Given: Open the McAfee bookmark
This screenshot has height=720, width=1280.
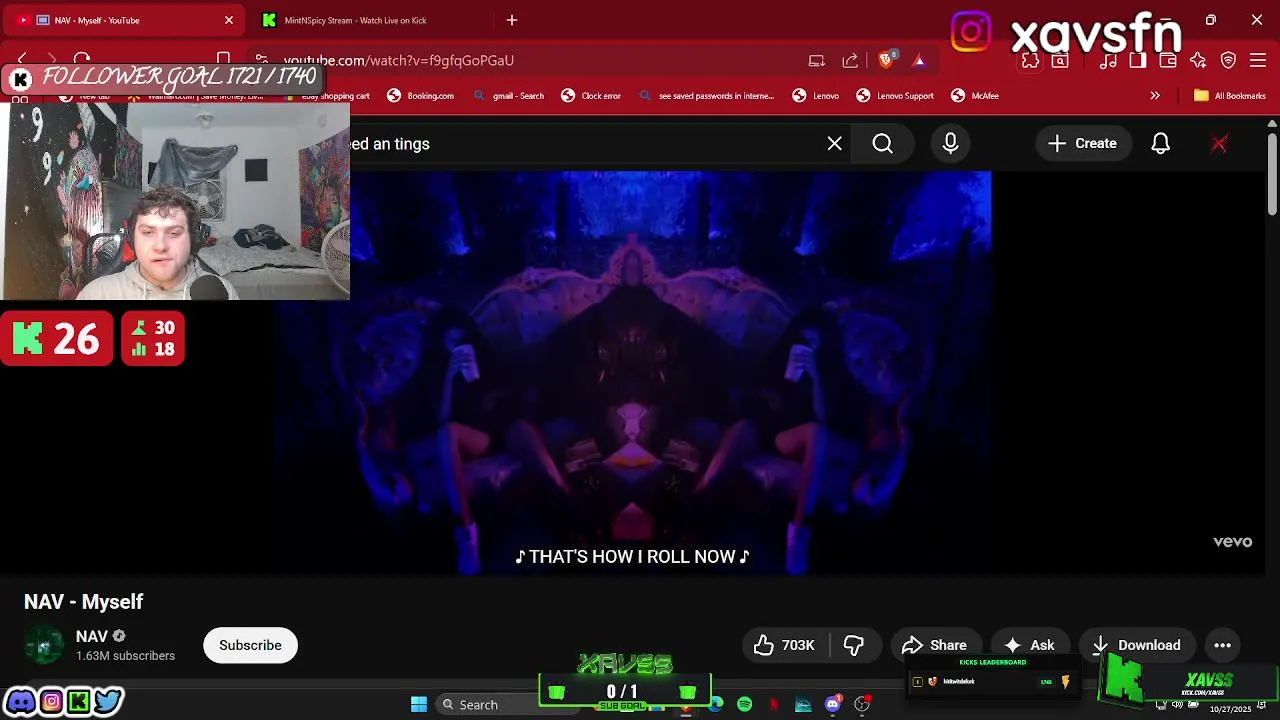Looking at the screenshot, I should tap(975, 96).
